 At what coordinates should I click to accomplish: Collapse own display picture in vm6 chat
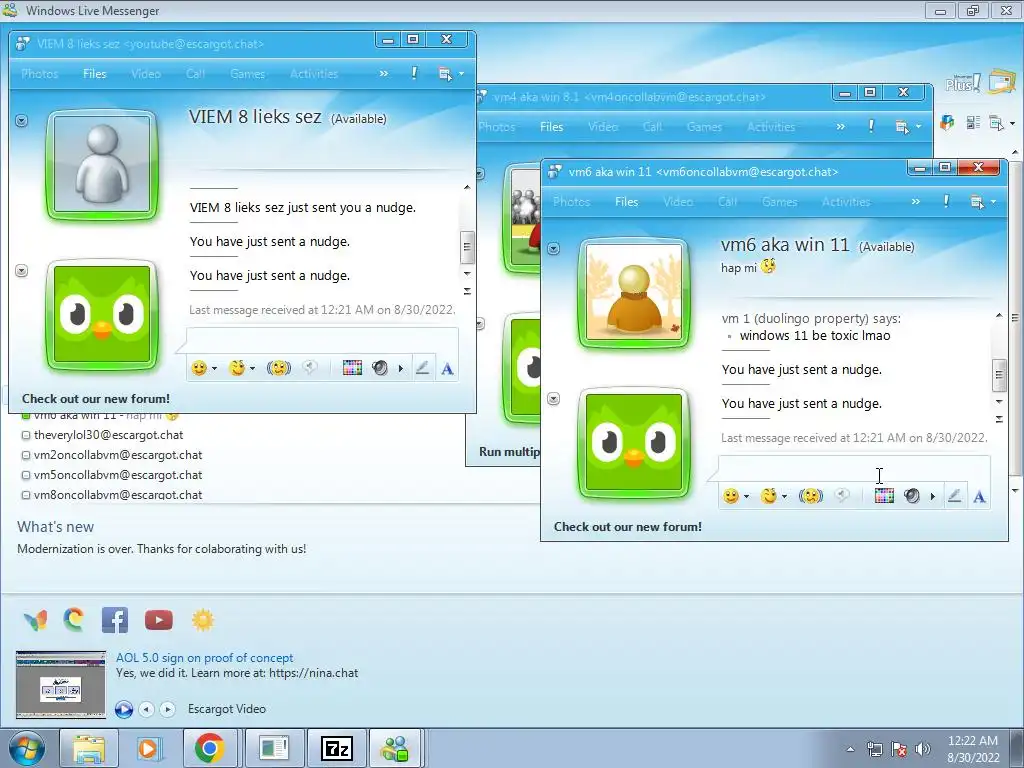coord(553,398)
